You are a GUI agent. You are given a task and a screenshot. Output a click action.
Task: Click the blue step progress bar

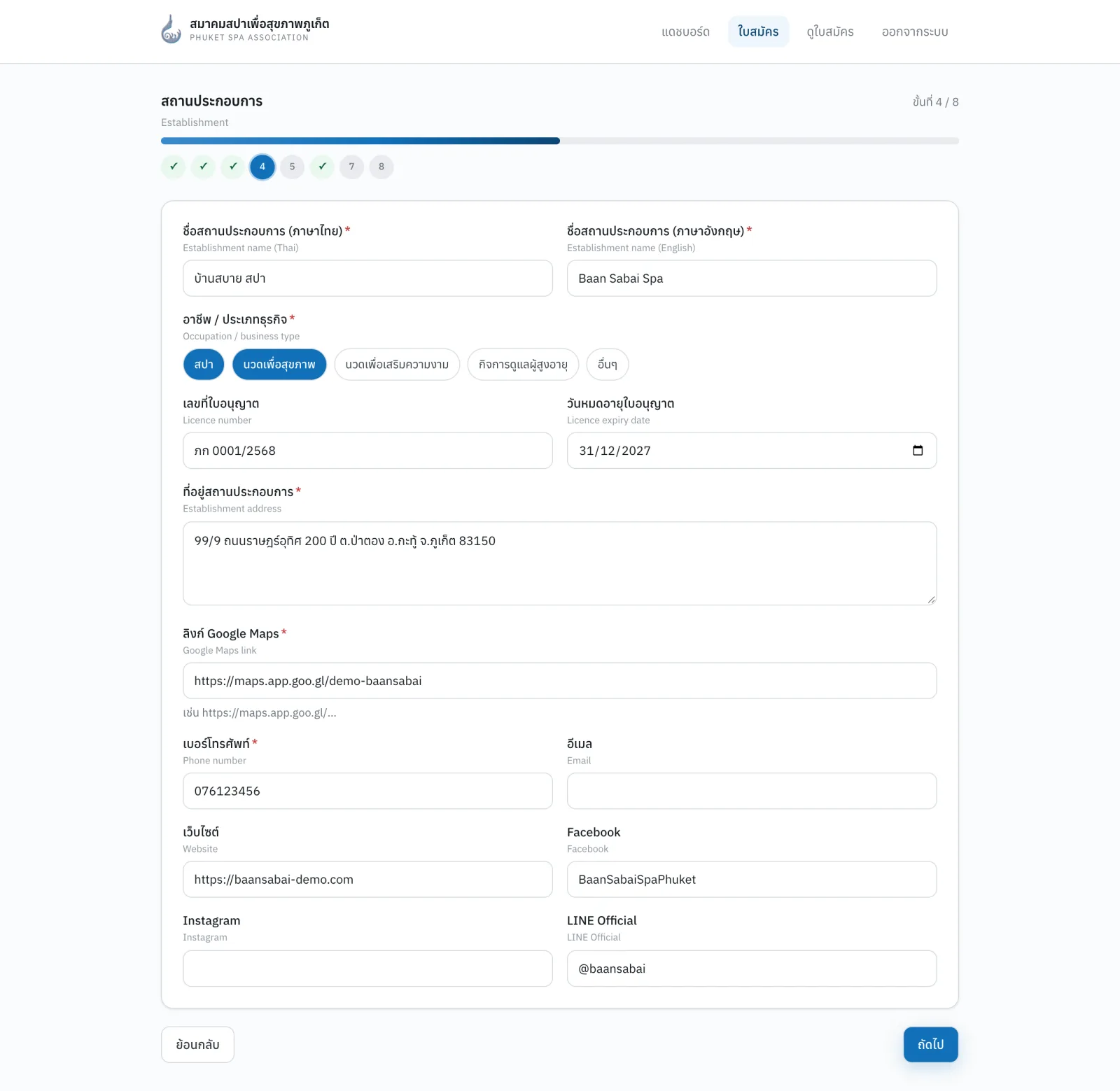point(360,141)
